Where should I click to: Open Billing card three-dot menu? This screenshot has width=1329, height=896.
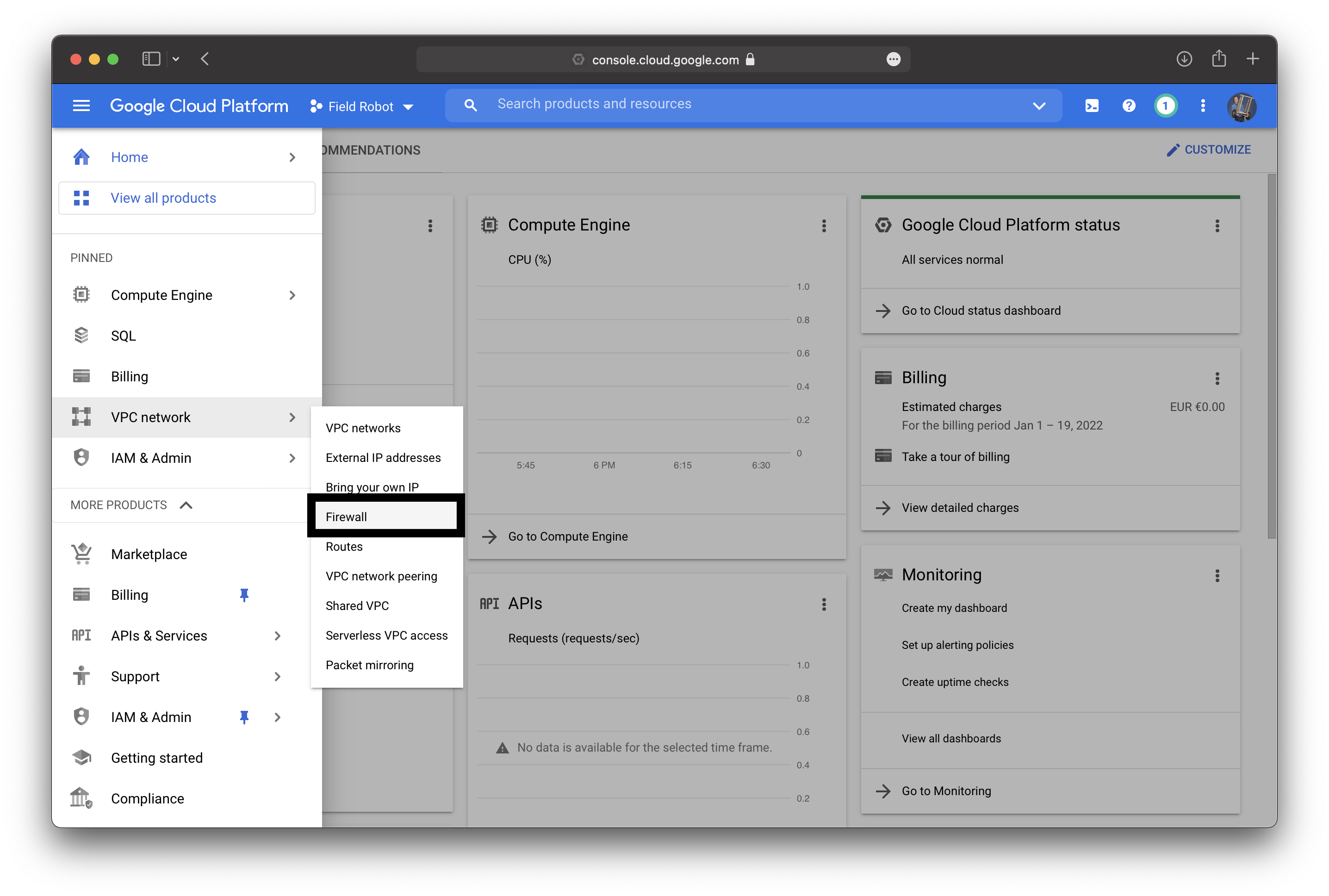(x=1217, y=378)
